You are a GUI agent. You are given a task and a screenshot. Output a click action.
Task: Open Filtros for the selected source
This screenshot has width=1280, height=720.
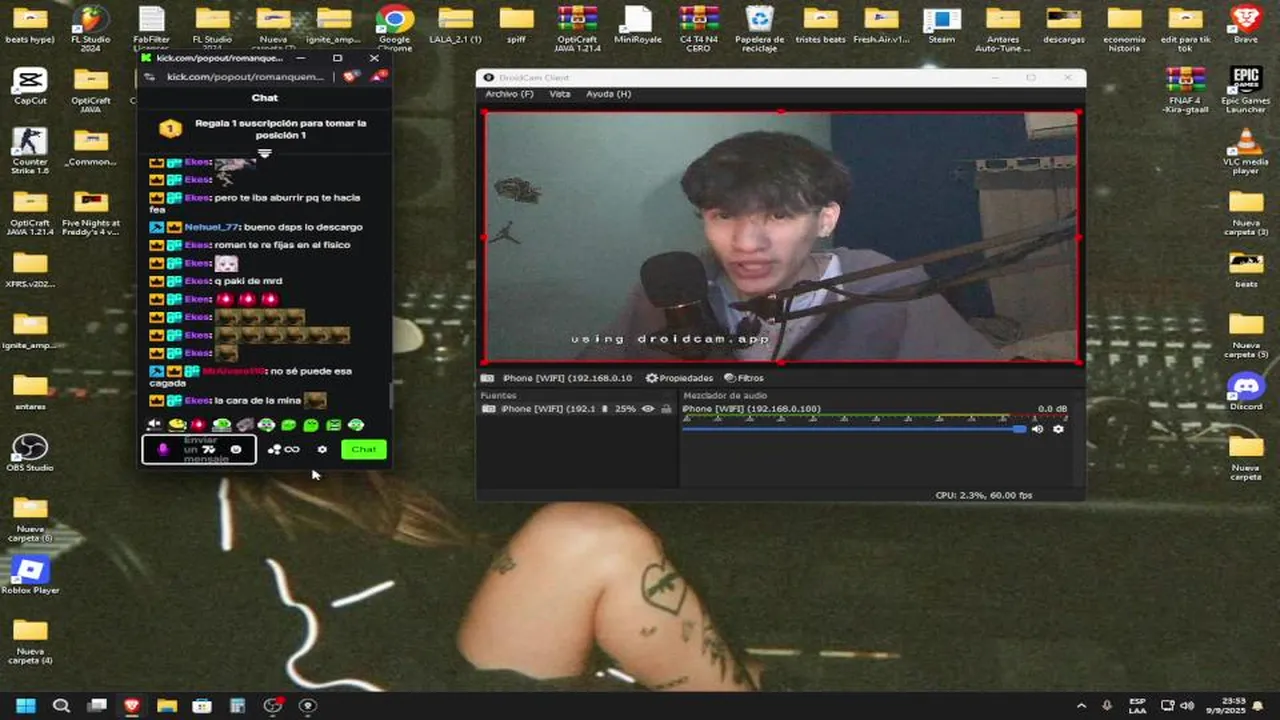click(x=744, y=378)
